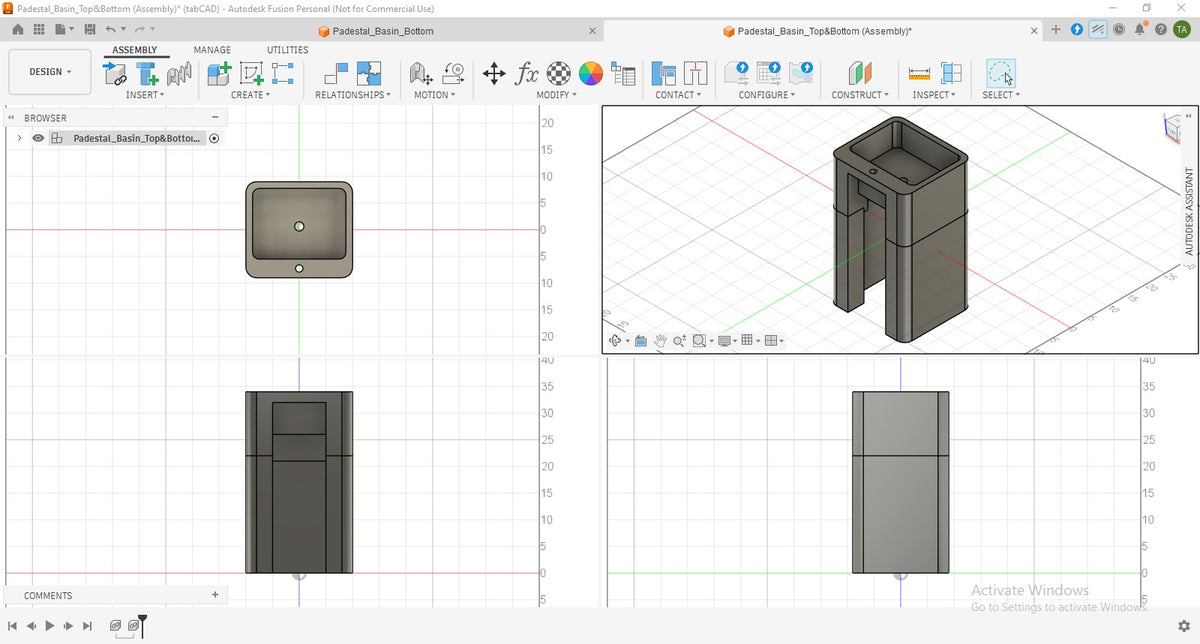
Task: Toggle the design history lines button in title bar
Action: [1098, 30]
